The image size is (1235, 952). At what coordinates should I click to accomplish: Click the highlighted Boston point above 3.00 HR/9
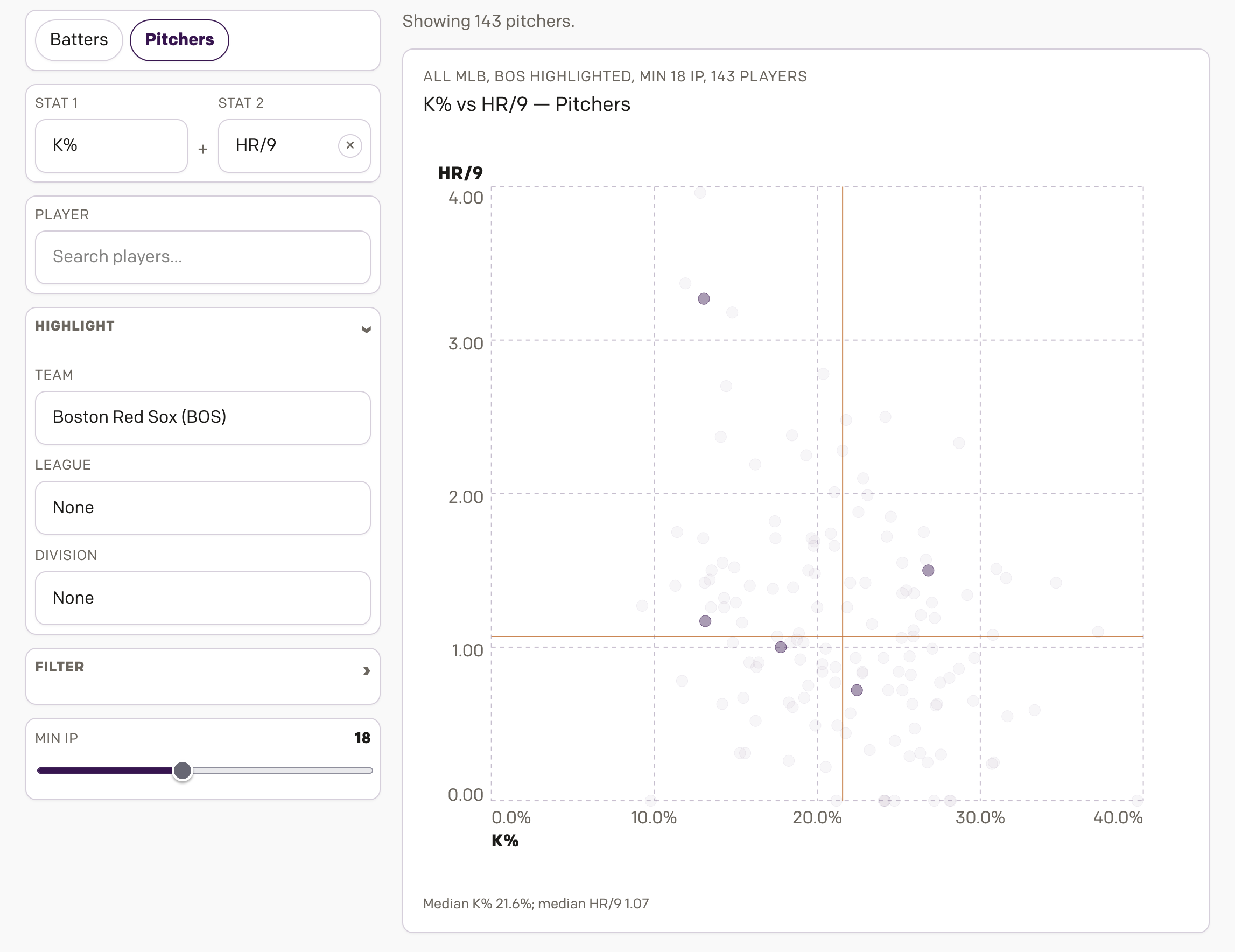(x=704, y=299)
